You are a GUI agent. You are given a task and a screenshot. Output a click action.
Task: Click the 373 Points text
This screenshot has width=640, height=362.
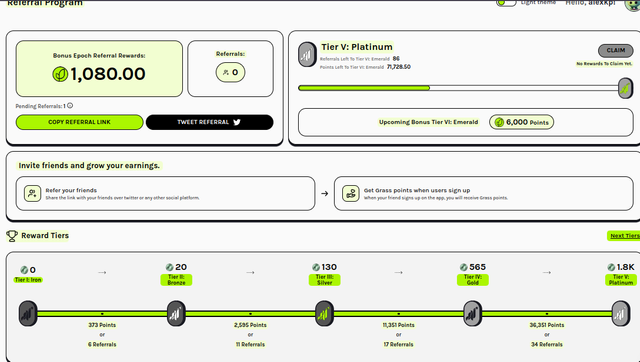coord(102,325)
